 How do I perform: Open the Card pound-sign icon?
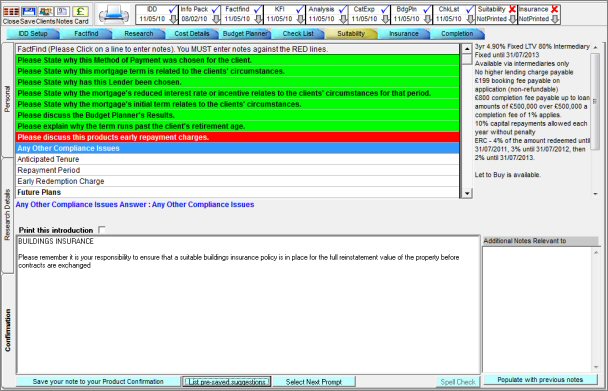pos(80,12)
